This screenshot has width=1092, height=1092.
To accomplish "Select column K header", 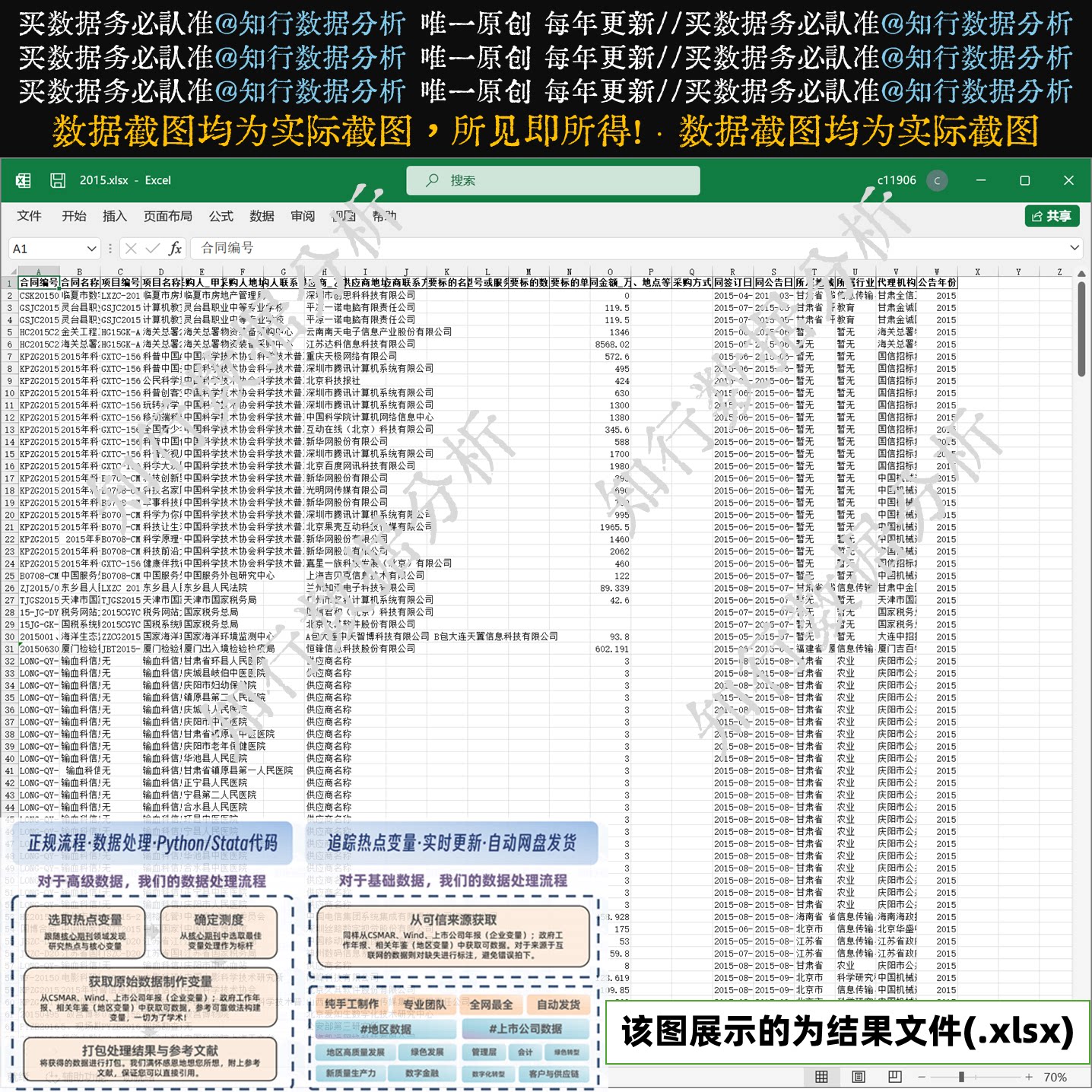I will 446,271.
